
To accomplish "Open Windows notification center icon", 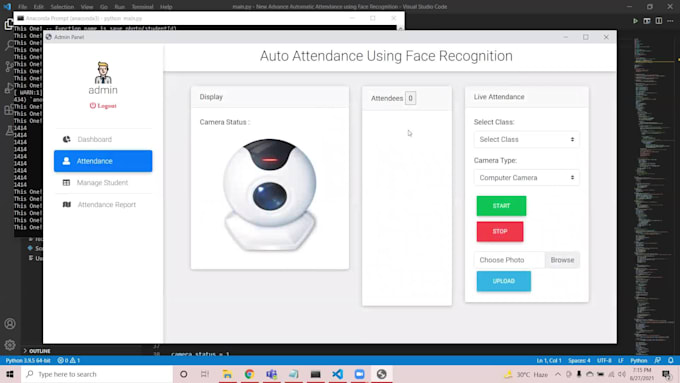I will tap(666, 374).
